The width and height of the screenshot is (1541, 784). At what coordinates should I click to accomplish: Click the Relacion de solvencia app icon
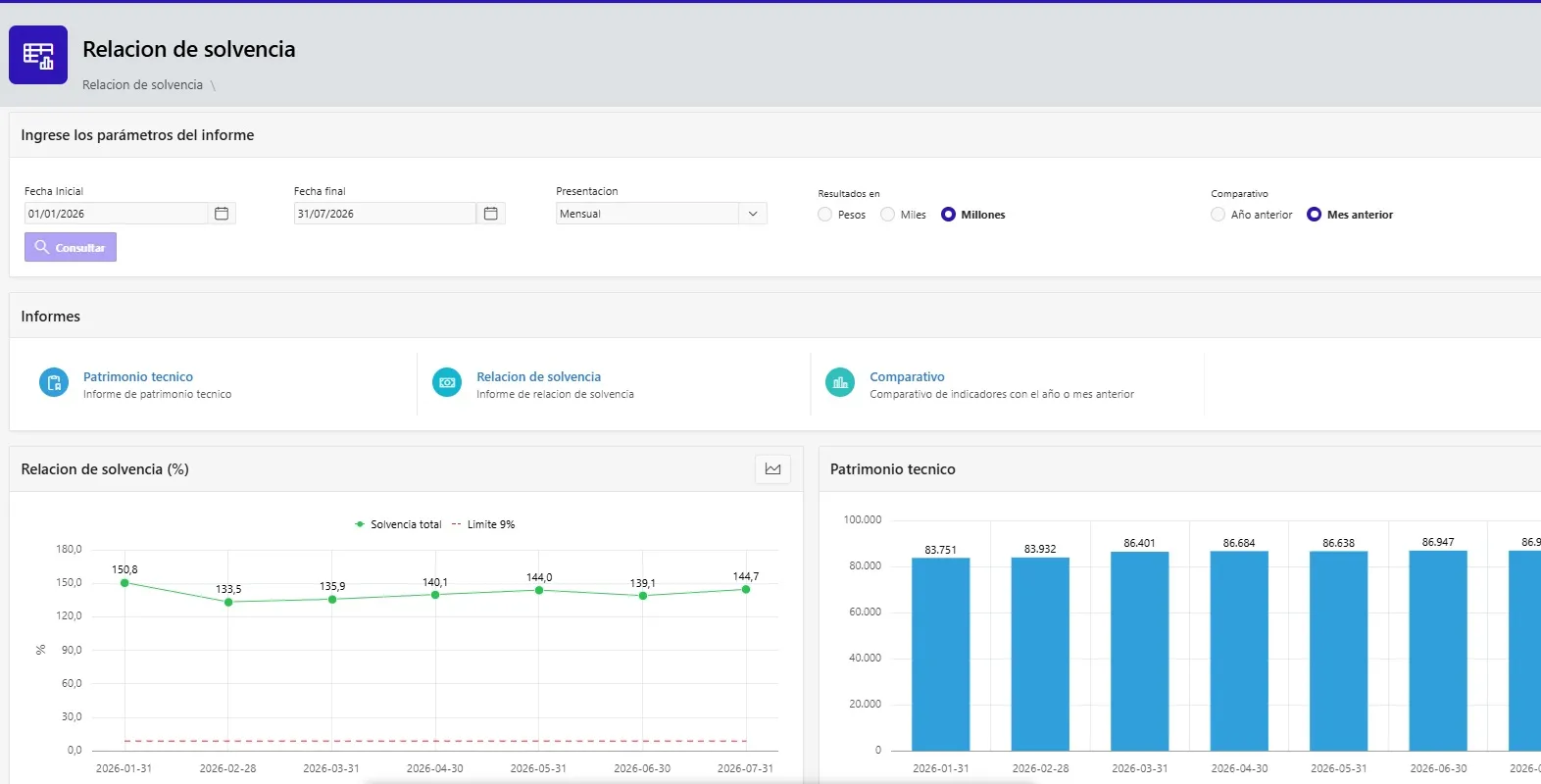coord(38,55)
